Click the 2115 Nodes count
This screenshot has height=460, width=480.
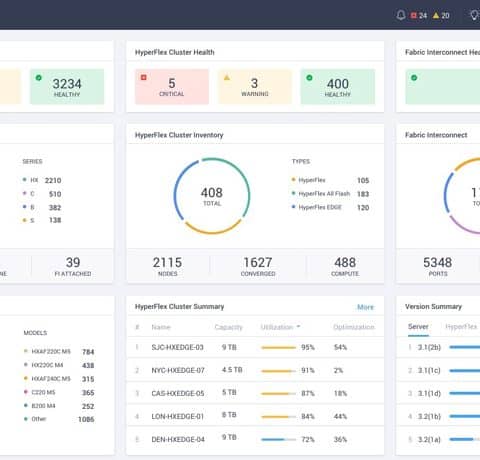coord(167,266)
